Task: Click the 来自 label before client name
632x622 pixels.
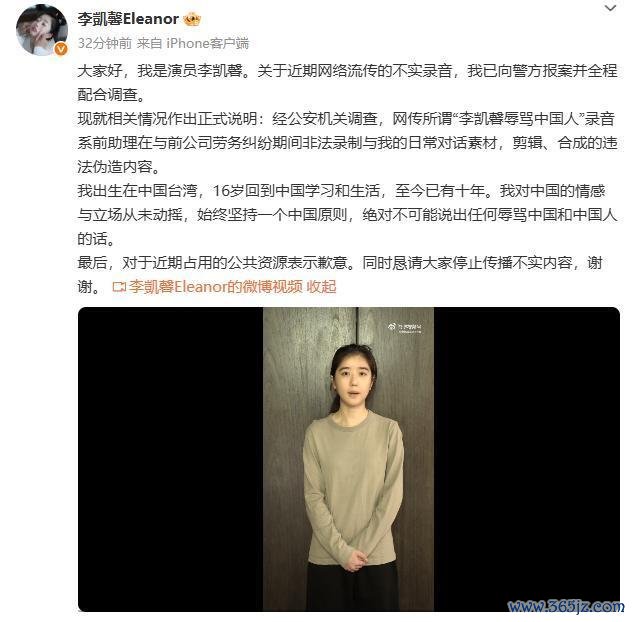Action: click(149, 43)
